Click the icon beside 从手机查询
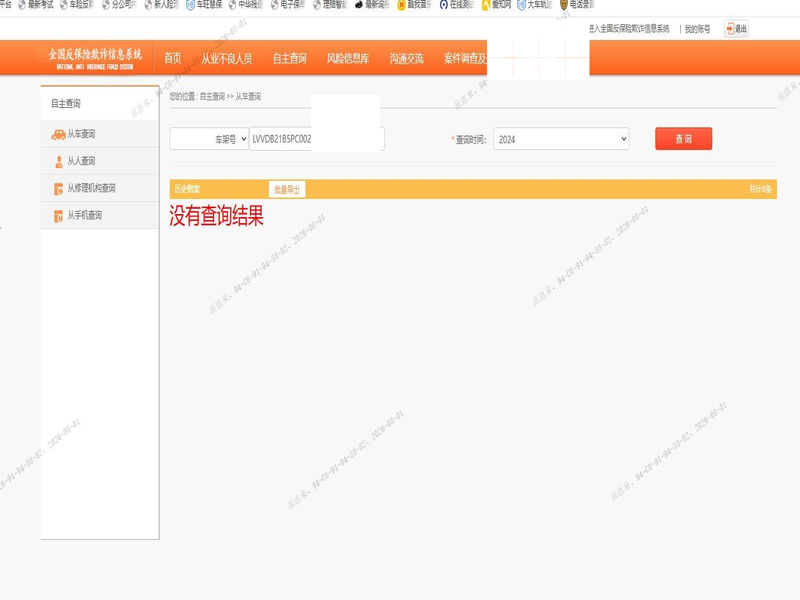The width and height of the screenshot is (800, 600). (59, 216)
